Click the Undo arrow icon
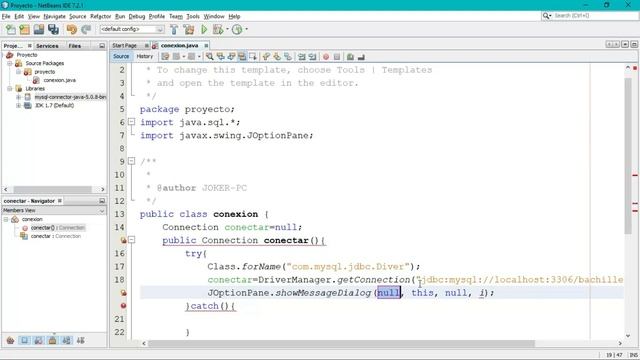 point(72,29)
